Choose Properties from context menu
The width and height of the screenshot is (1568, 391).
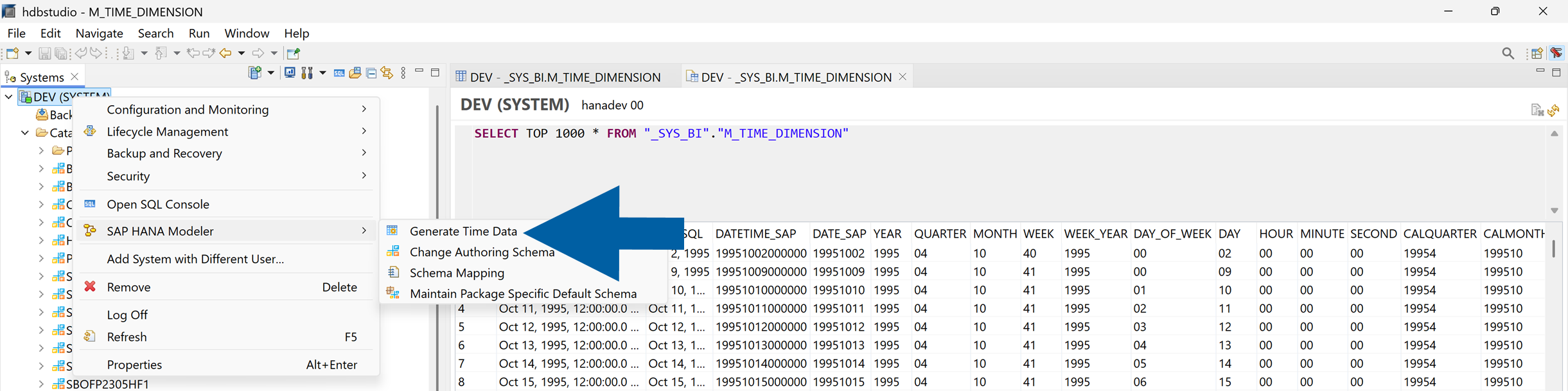point(226,365)
